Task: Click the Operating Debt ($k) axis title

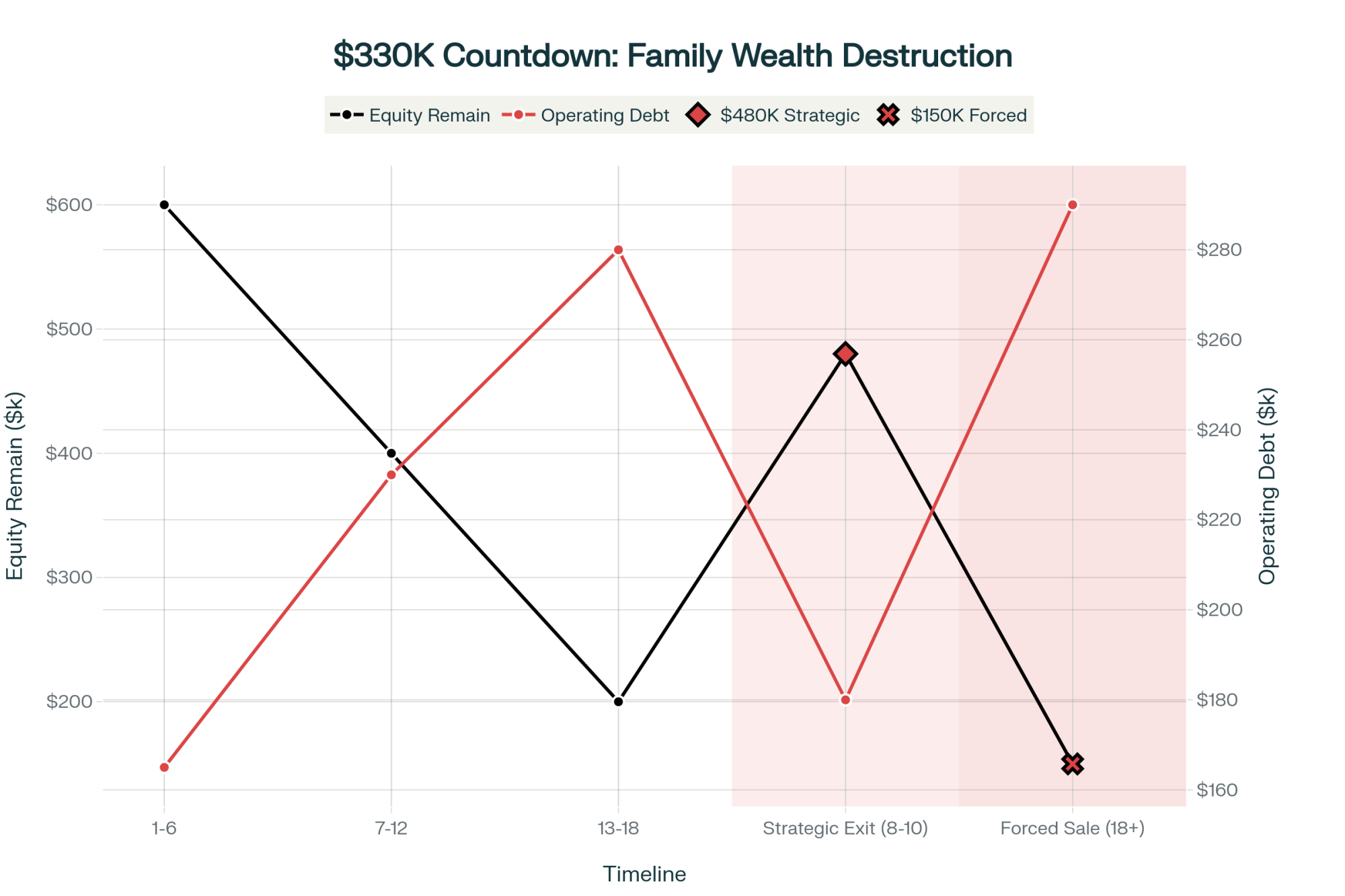Action: (x=1267, y=485)
